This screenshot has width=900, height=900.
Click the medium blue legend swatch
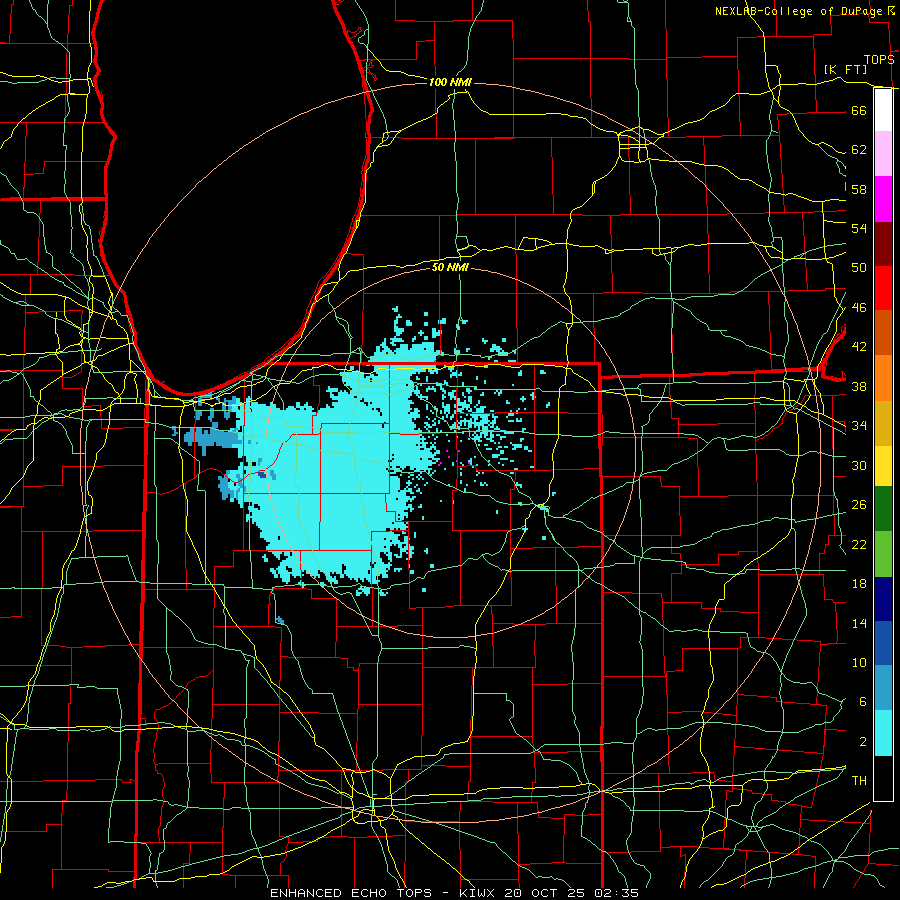click(883, 643)
